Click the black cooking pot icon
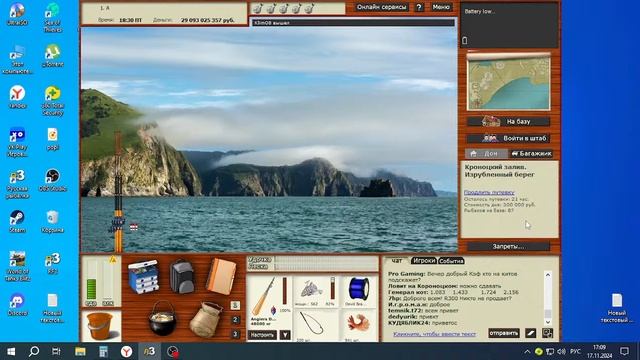Screen dimensions: 640x360 [x=162, y=319]
